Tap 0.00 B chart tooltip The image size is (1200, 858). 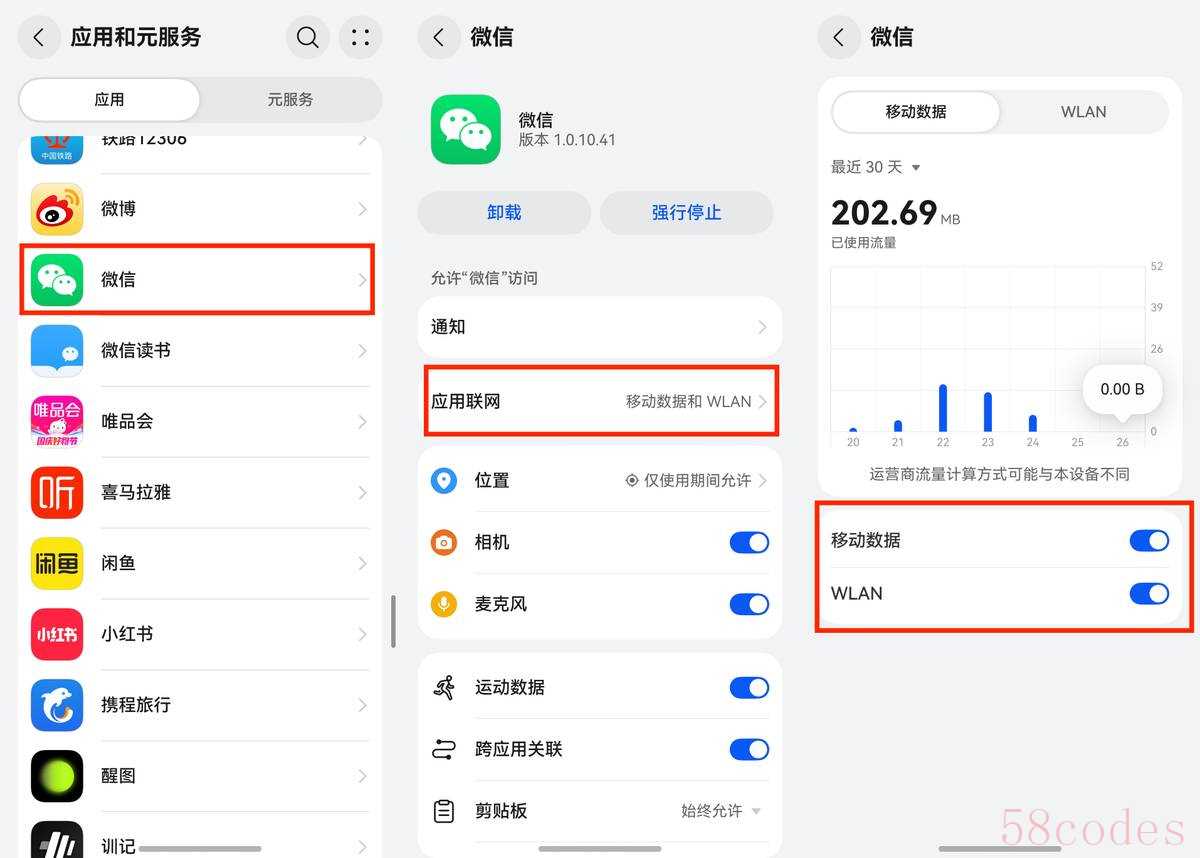pos(1122,389)
